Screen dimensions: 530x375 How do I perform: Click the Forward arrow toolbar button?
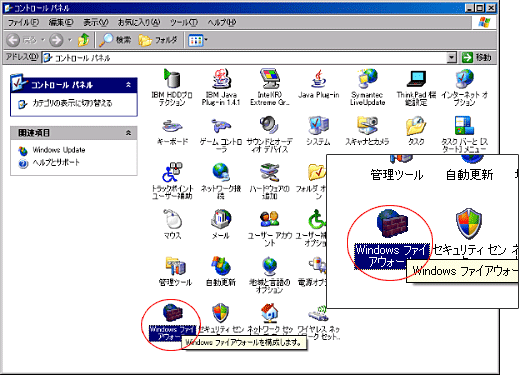56,40
